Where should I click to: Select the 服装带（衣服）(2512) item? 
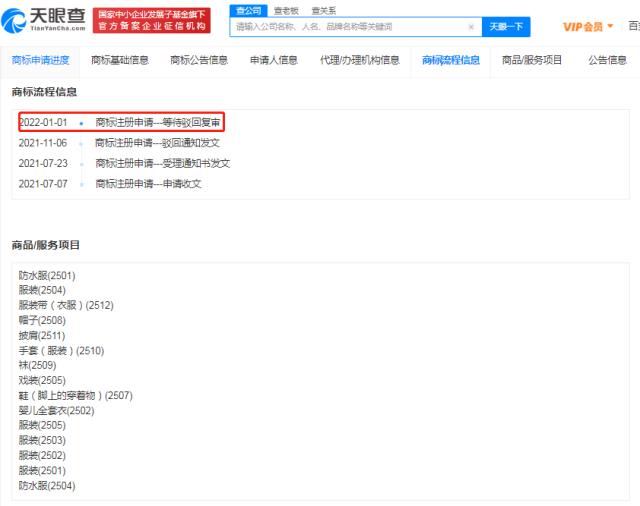(66, 305)
